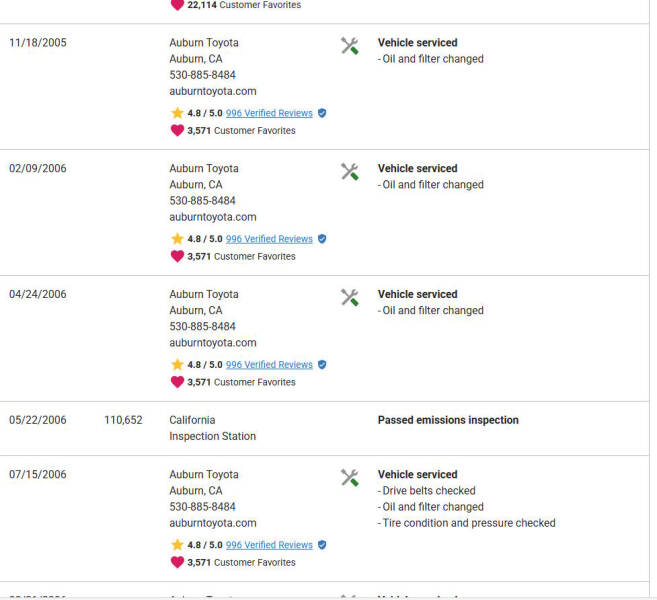Click the heart icon beside 22,114 Customer Favorites
The height and width of the screenshot is (600, 657).
point(177,5)
